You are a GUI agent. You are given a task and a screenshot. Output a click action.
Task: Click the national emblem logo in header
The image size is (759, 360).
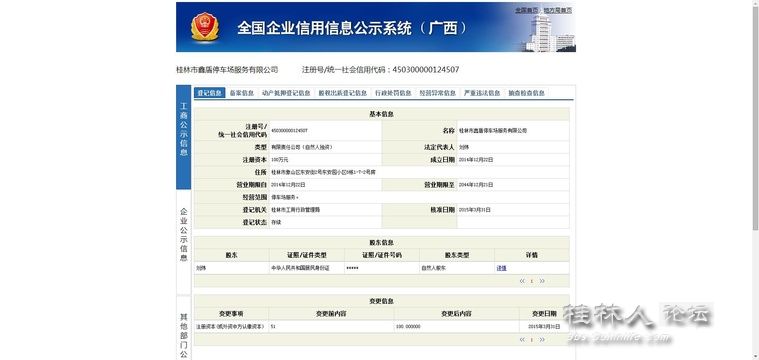pos(205,27)
